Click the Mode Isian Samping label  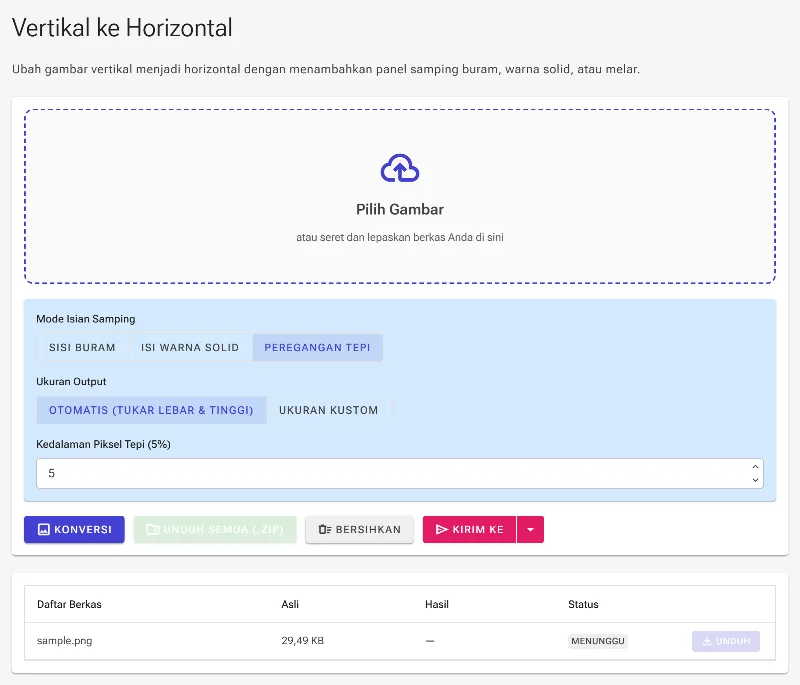[86, 319]
